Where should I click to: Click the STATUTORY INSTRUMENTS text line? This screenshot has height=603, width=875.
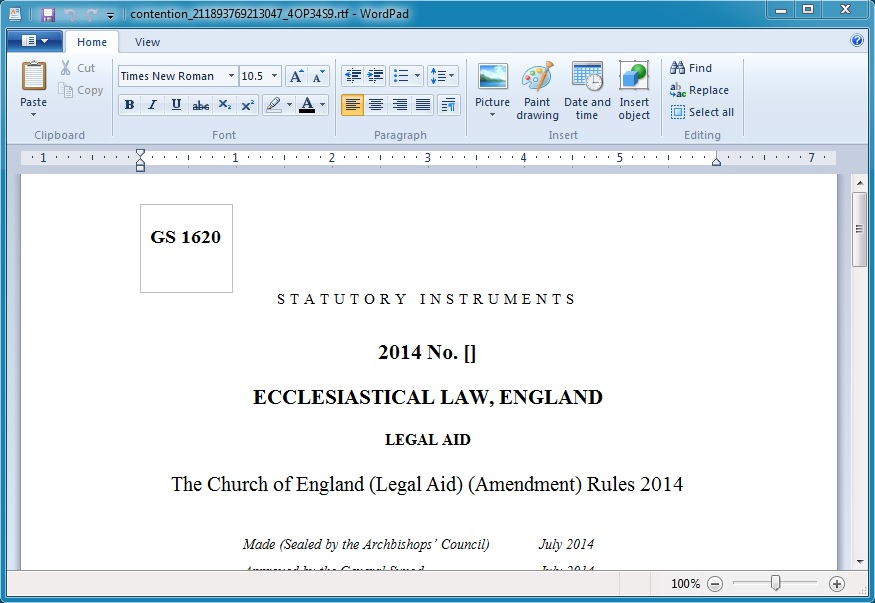pyautogui.click(x=426, y=299)
